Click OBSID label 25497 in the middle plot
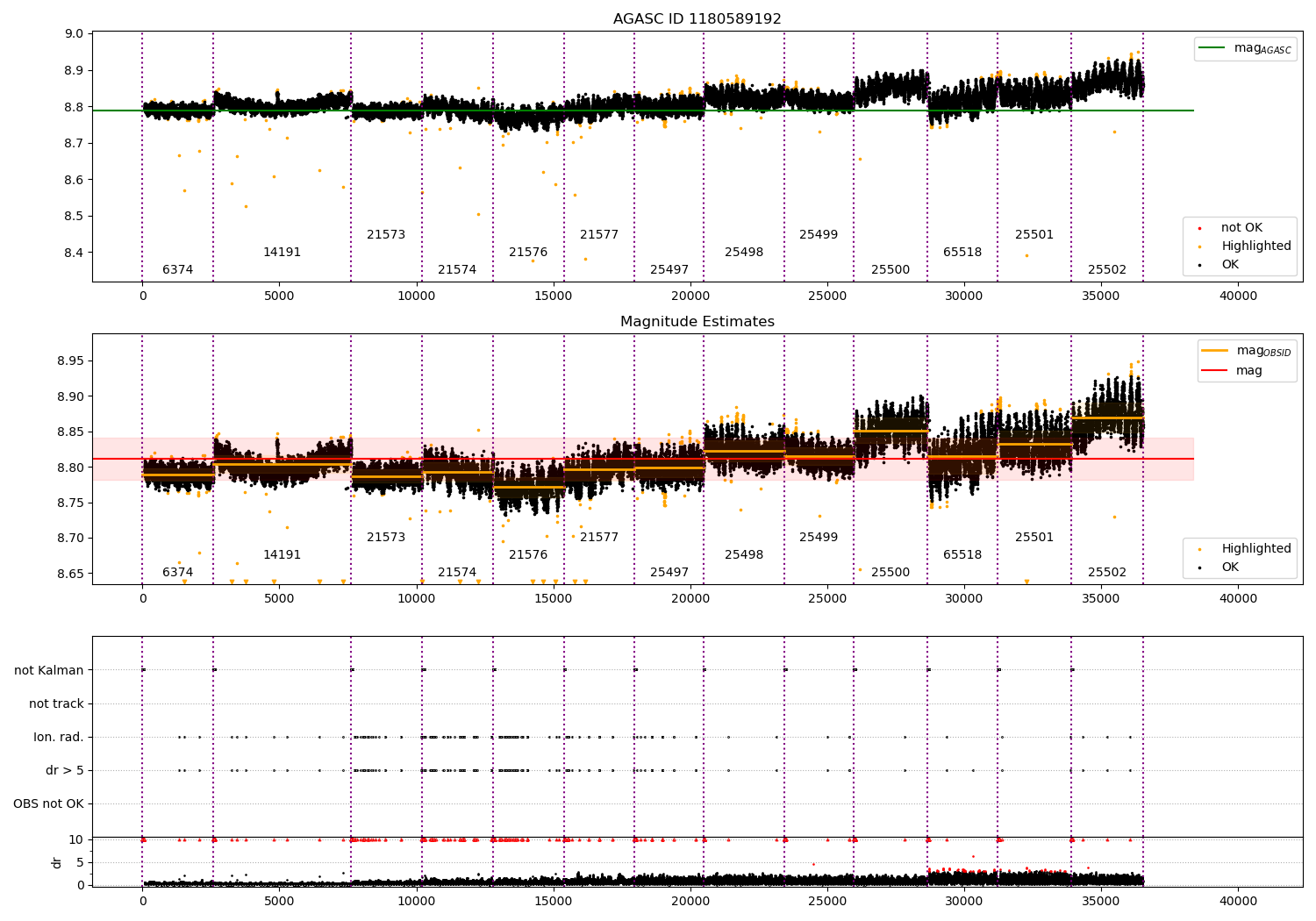1316x921 pixels. click(x=669, y=573)
